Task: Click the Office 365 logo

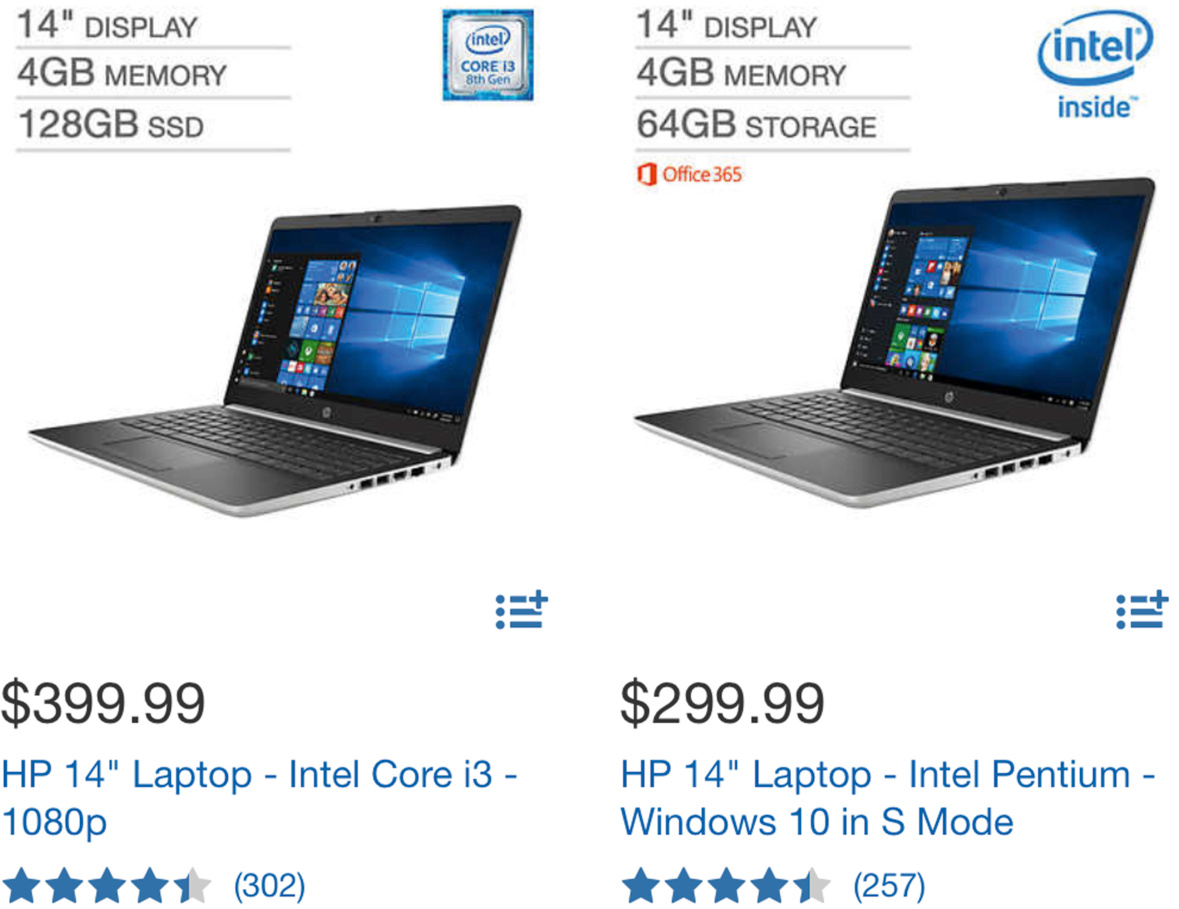Action: (690, 174)
